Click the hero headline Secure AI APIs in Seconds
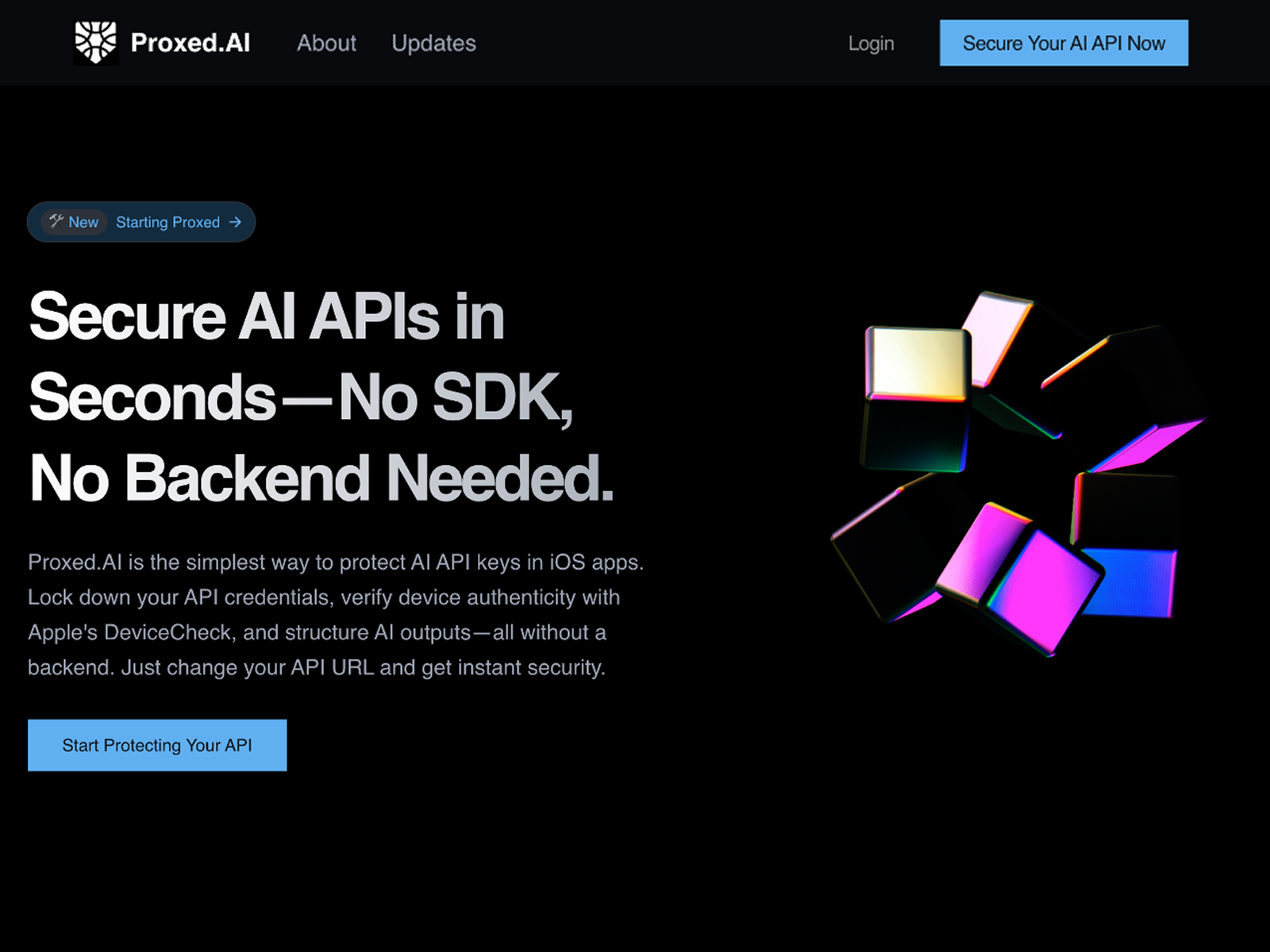Image resolution: width=1270 pixels, height=952 pixels. click(317, 397)
